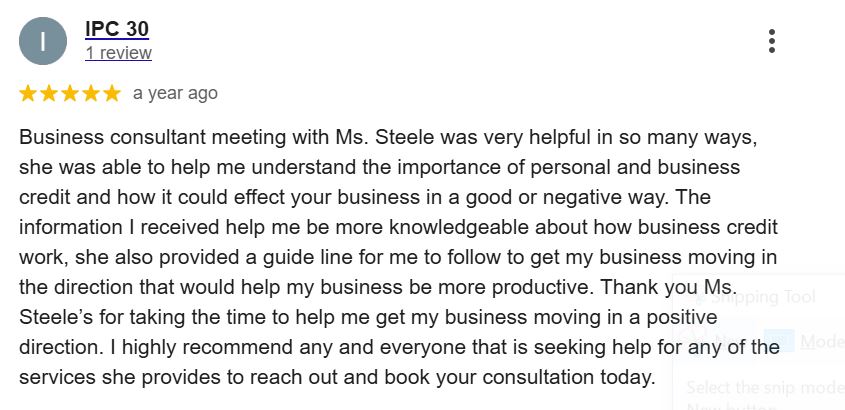Click the "a year ago" timestamp
Screen dimensions: 845x410
(175, 94)
